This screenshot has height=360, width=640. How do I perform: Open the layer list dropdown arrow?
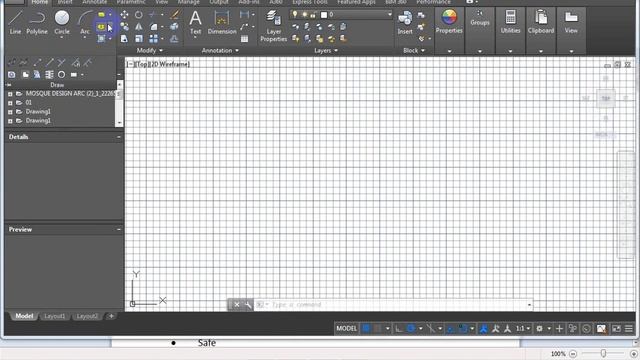click(x=389, y=15)
